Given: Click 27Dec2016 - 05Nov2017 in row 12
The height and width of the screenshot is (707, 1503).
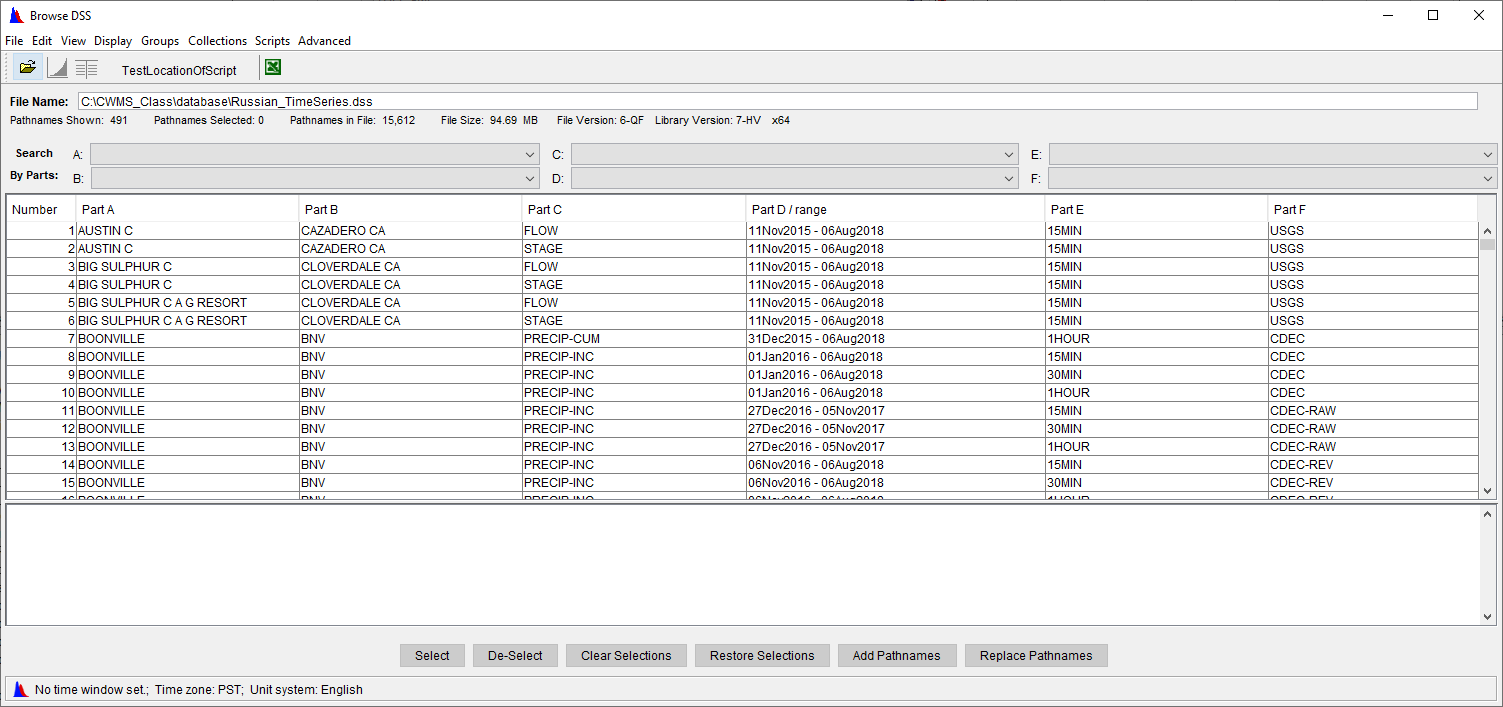Looking at the screenshot, I should 895,429.
